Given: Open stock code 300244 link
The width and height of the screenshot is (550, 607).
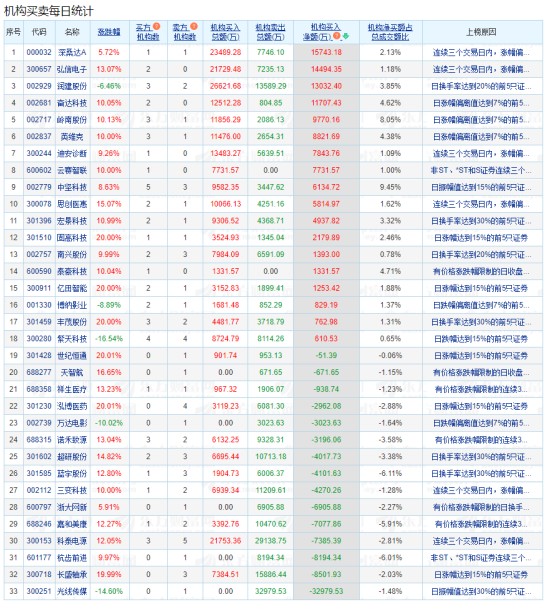Looking at the screenshot, I should tap(39, 153).
